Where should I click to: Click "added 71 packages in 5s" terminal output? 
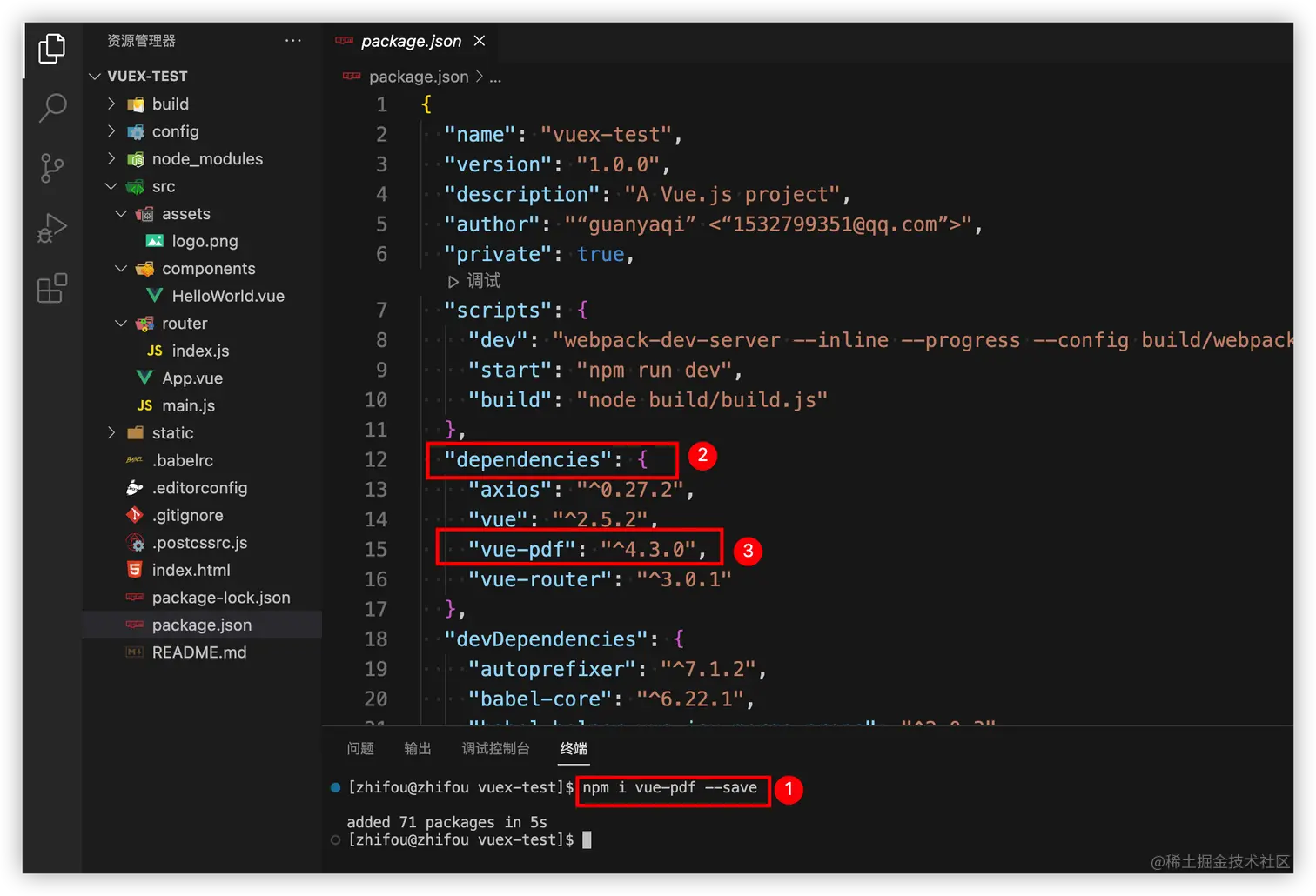click(446, 822)
